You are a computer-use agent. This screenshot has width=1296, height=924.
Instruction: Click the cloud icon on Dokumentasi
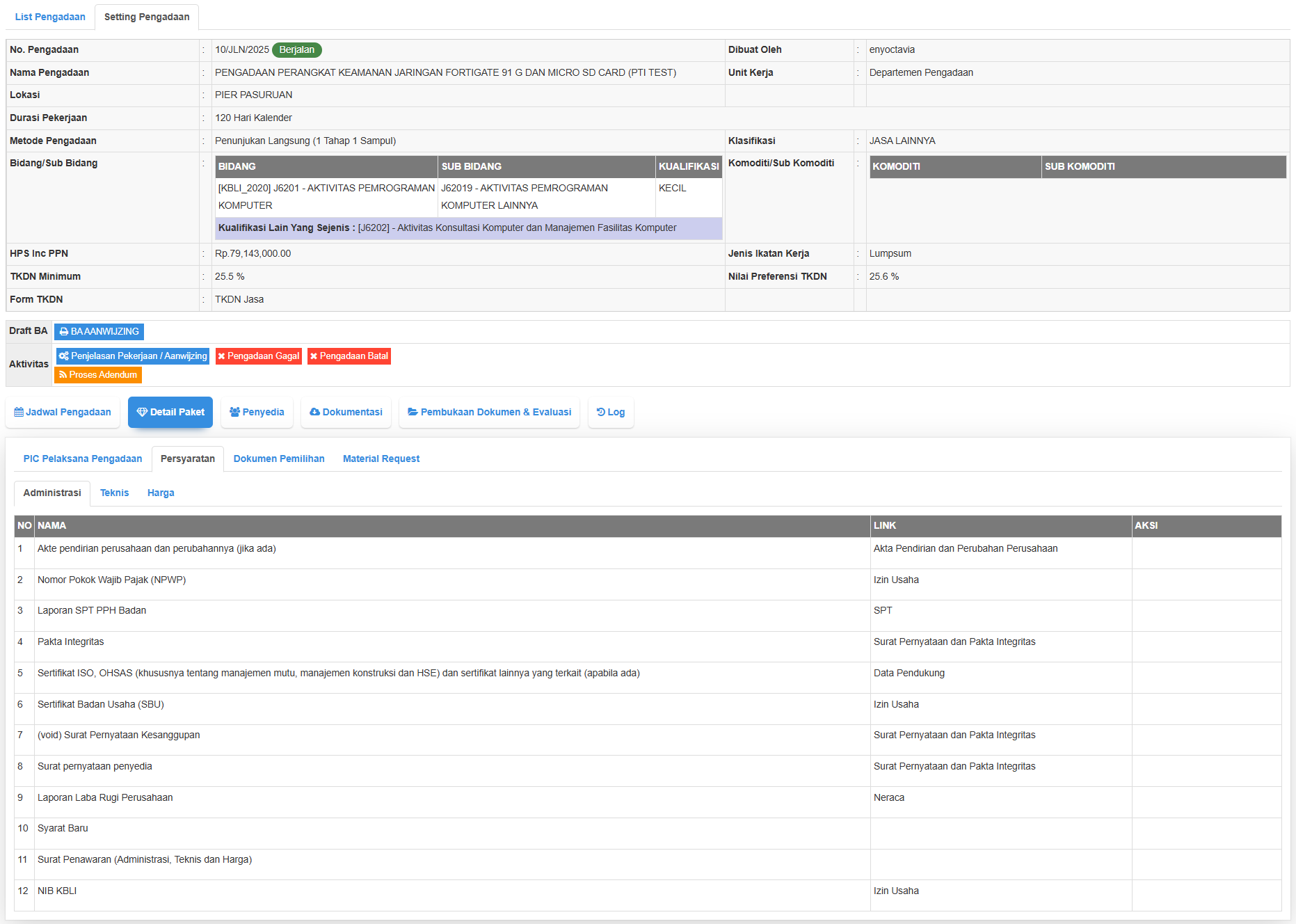pyautogui.click(x=314, y=413)
